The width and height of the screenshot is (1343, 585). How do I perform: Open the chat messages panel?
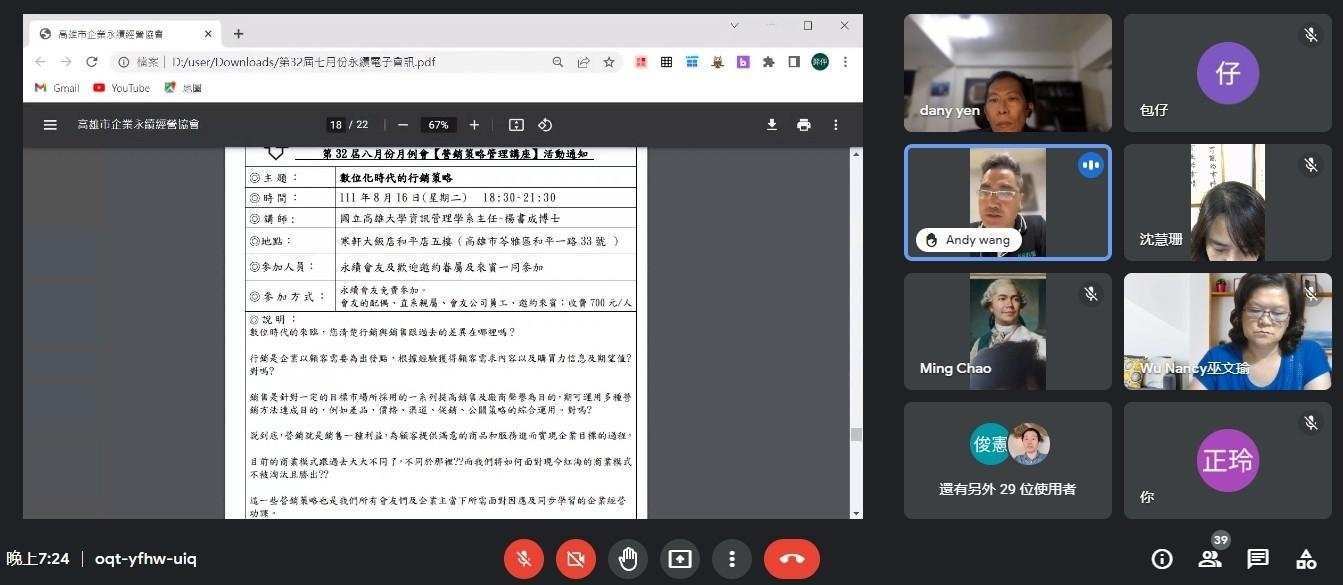coord(1258,559)
